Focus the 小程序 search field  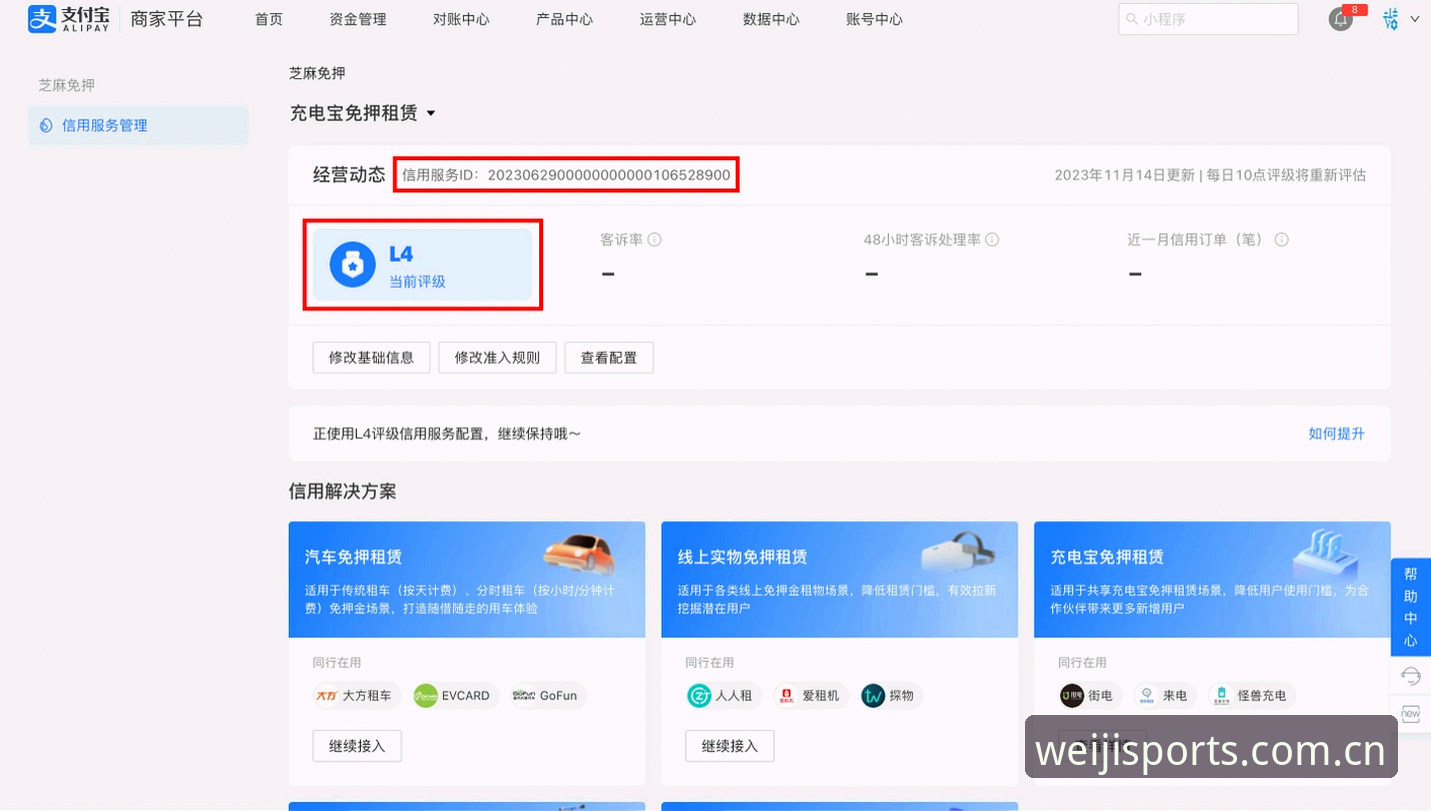pos(1208,19)
